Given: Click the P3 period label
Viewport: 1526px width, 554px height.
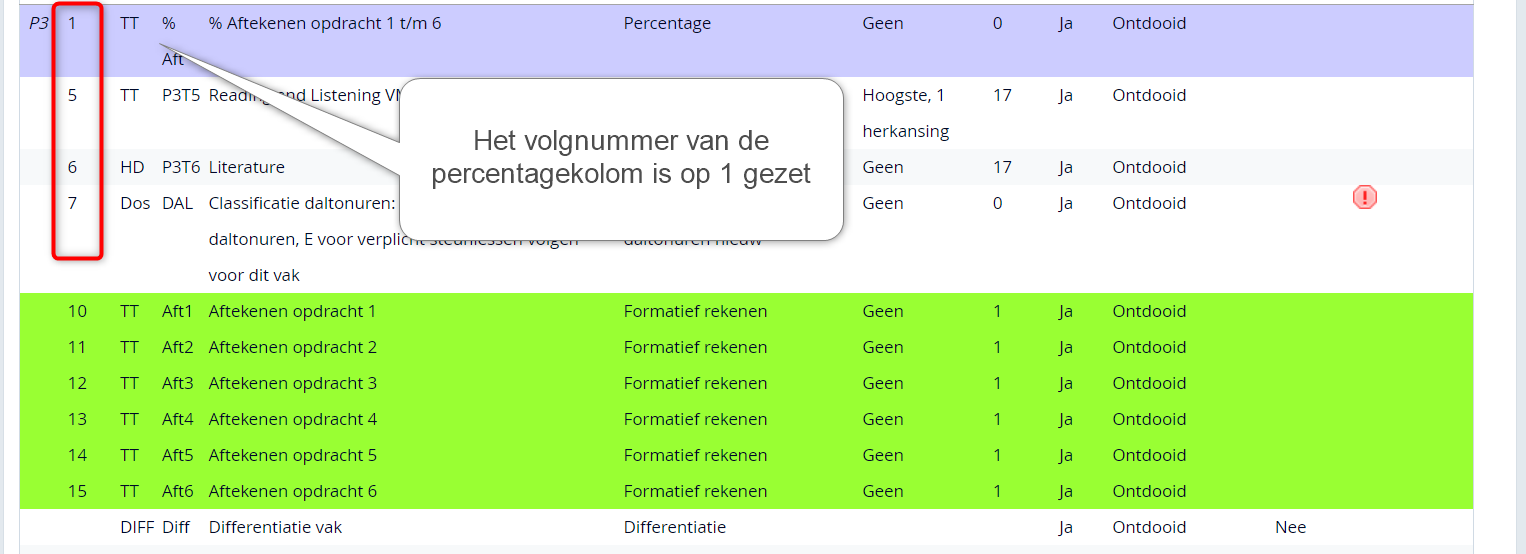Looking at the screenshot, I should tap(38, 23).
